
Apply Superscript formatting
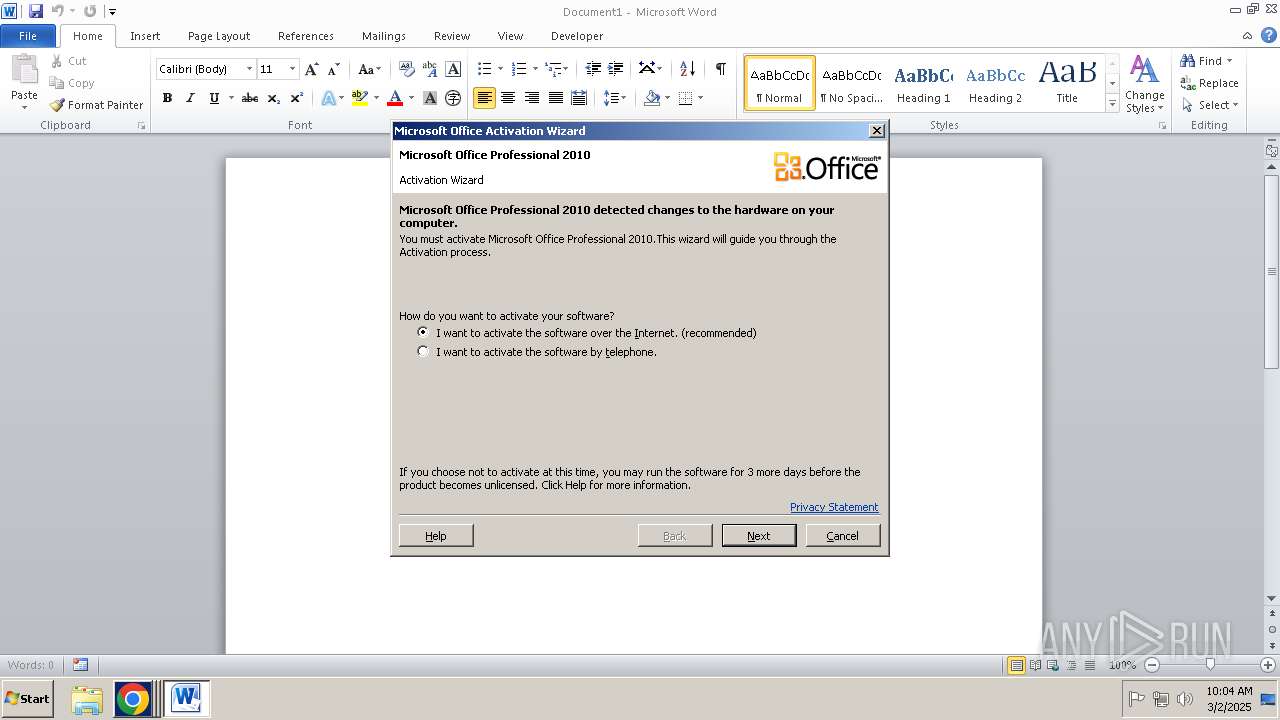pos(297,98)
